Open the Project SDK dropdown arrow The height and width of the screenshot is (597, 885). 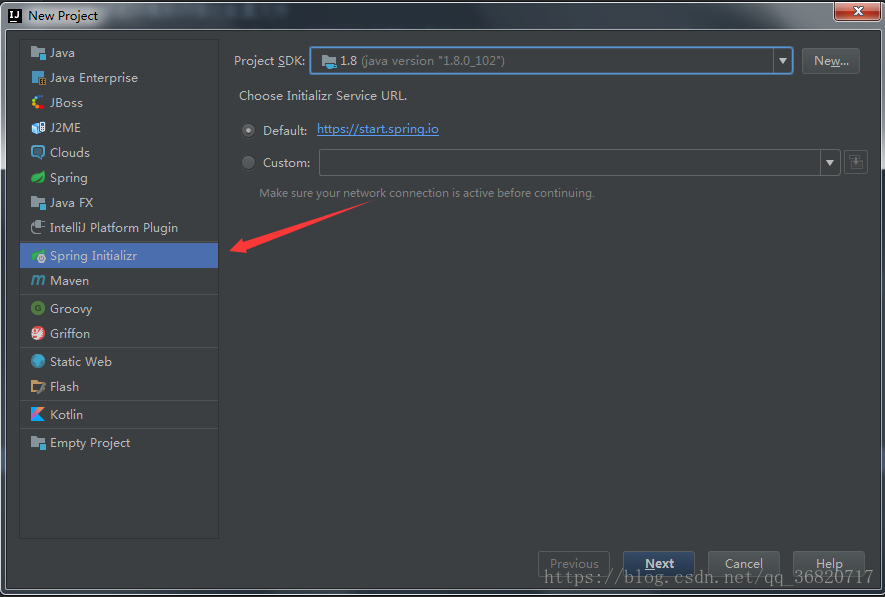click(783, 60)
